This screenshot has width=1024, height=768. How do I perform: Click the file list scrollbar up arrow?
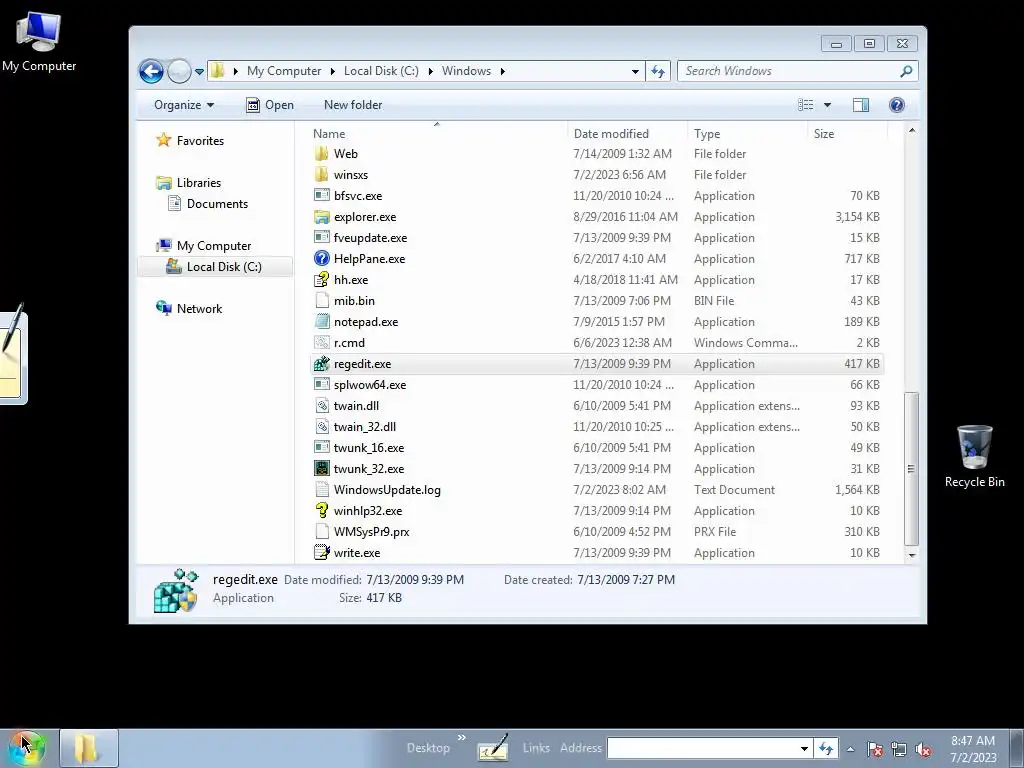point(912,131)
